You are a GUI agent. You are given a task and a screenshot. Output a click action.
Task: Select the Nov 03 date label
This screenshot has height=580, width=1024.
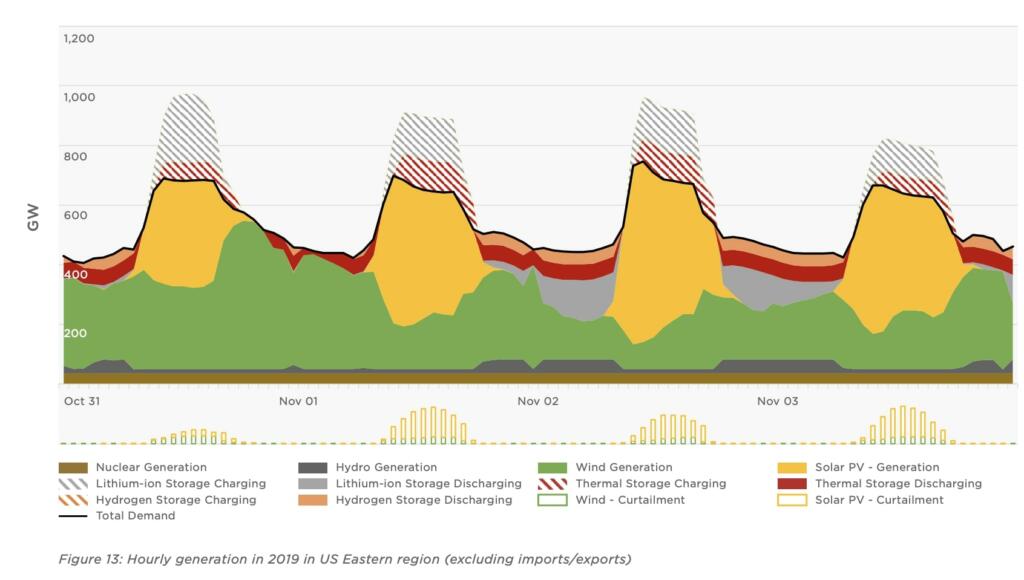(777, 401)
